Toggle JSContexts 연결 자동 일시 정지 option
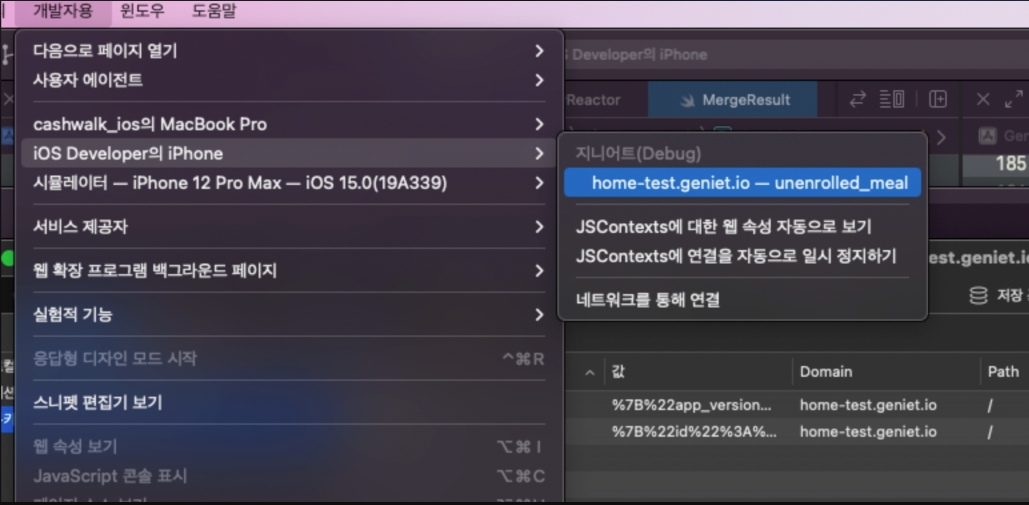Screen dimensions: 1029x505 [735, 256]
